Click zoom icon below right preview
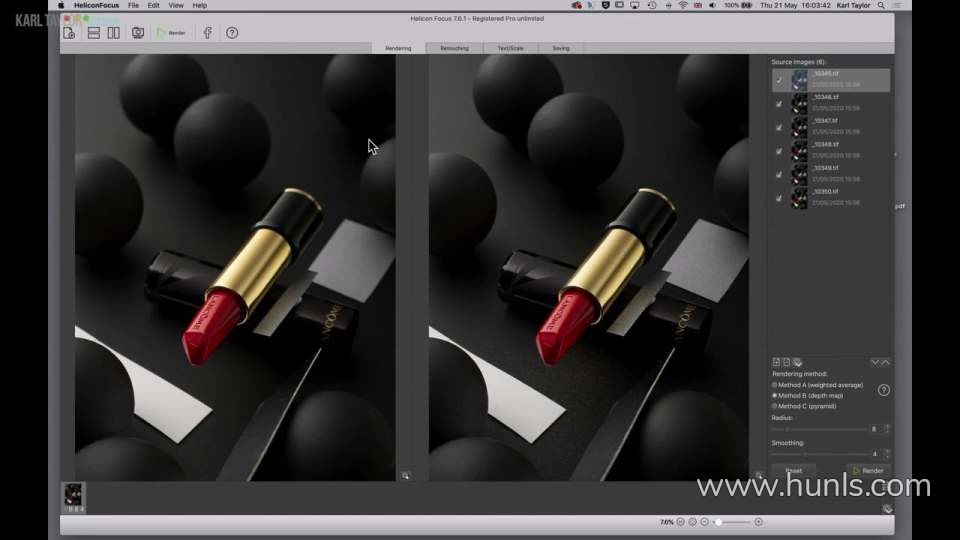 click(759, 476)
